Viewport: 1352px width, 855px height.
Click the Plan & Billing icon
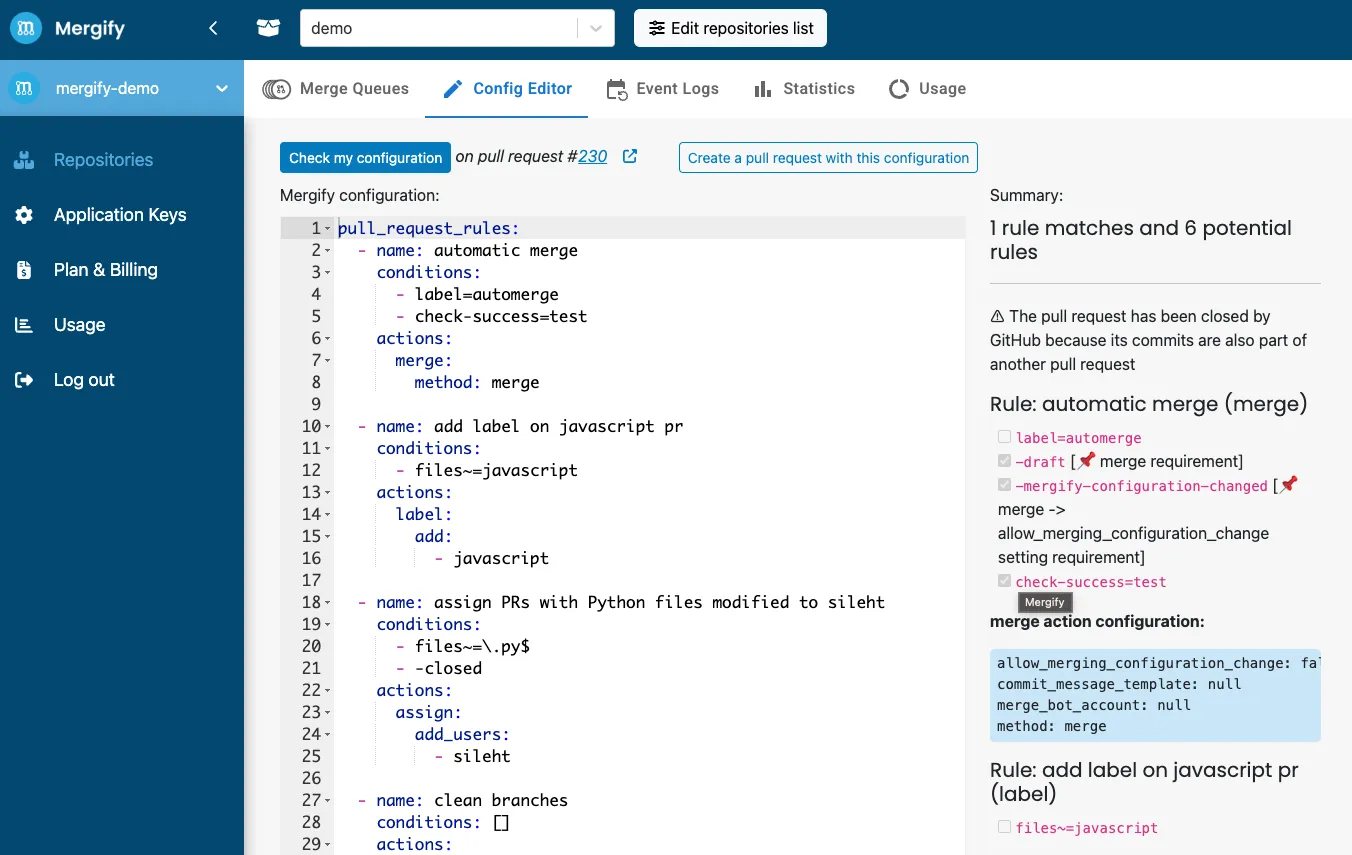click(x=23, y=270)
